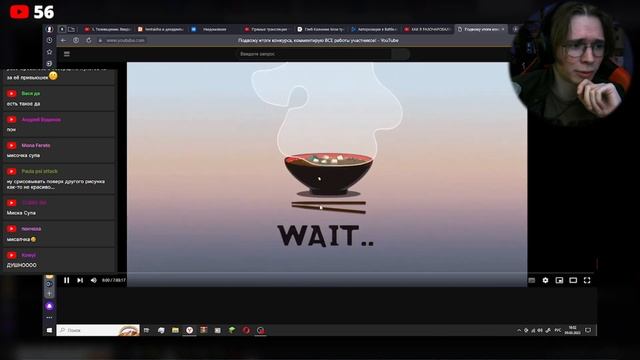
Task: Click the chat message "пон"
Action: point(11,129)
